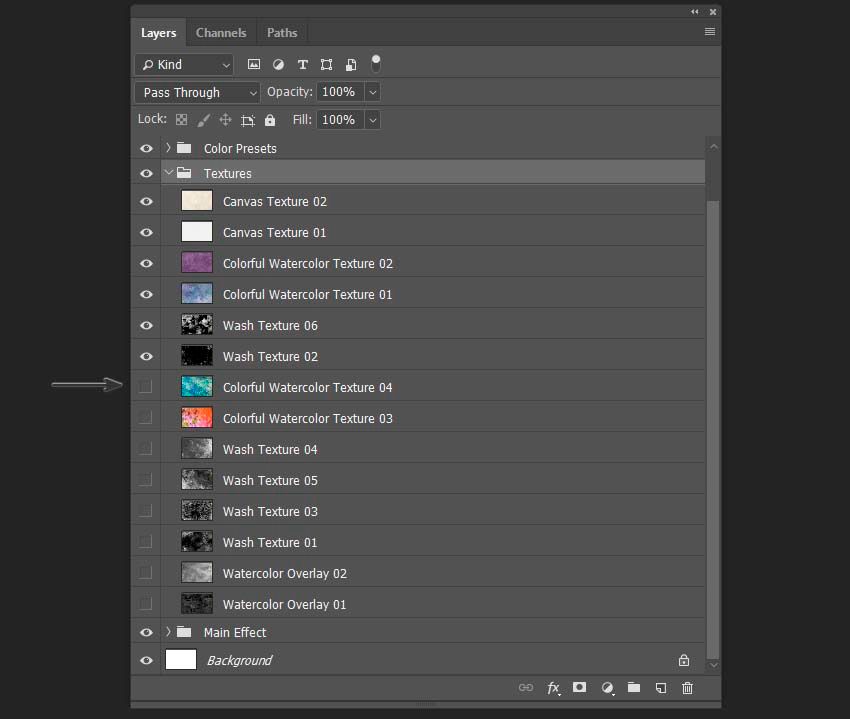
Task: Collapse the Textures group
Action: tap(169, 172)
